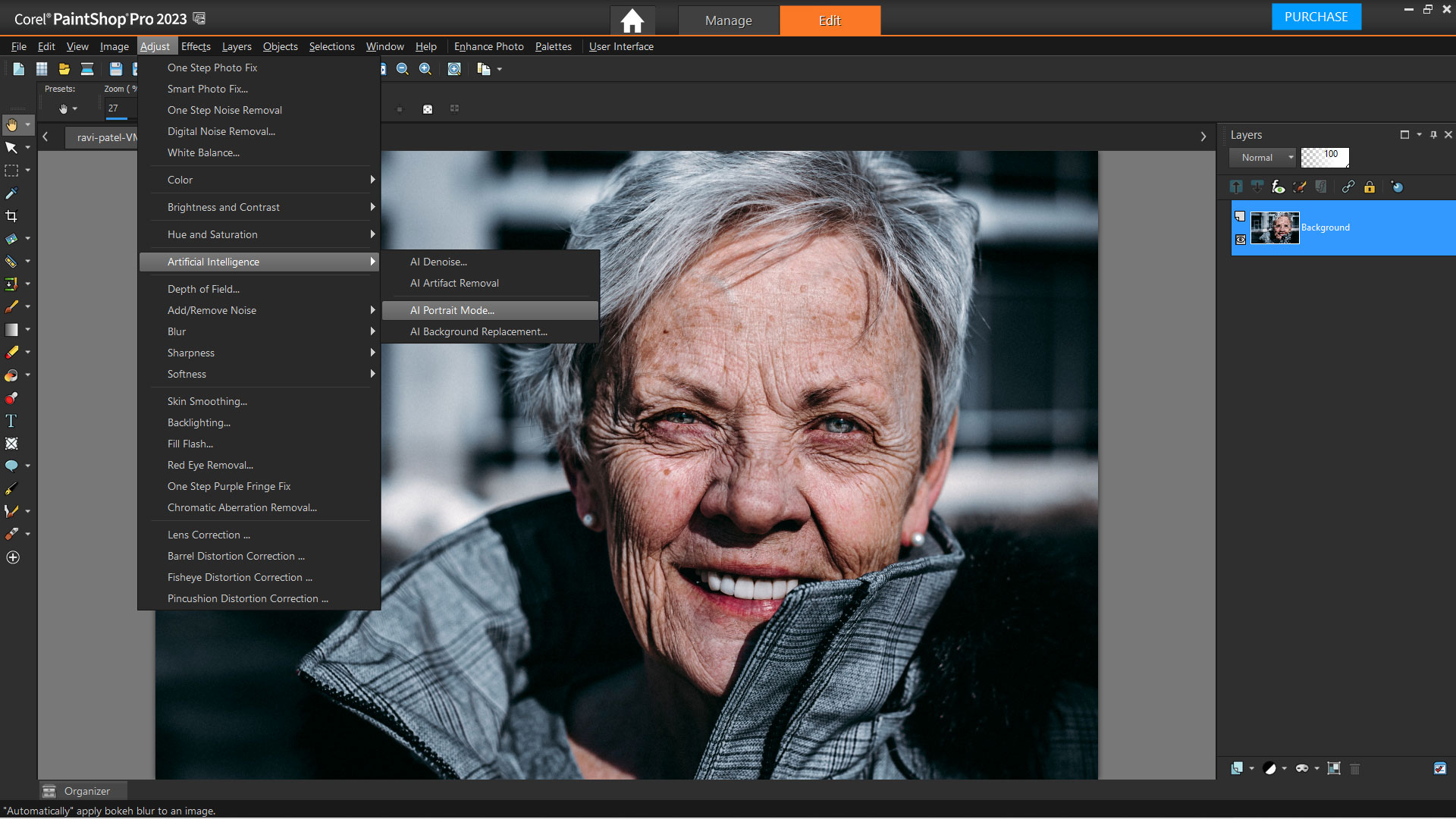This screenshot has width=1456, height=819.
Task: Click the PURCHASE button
Action: pyautogui.click(x=1315, y=16)
